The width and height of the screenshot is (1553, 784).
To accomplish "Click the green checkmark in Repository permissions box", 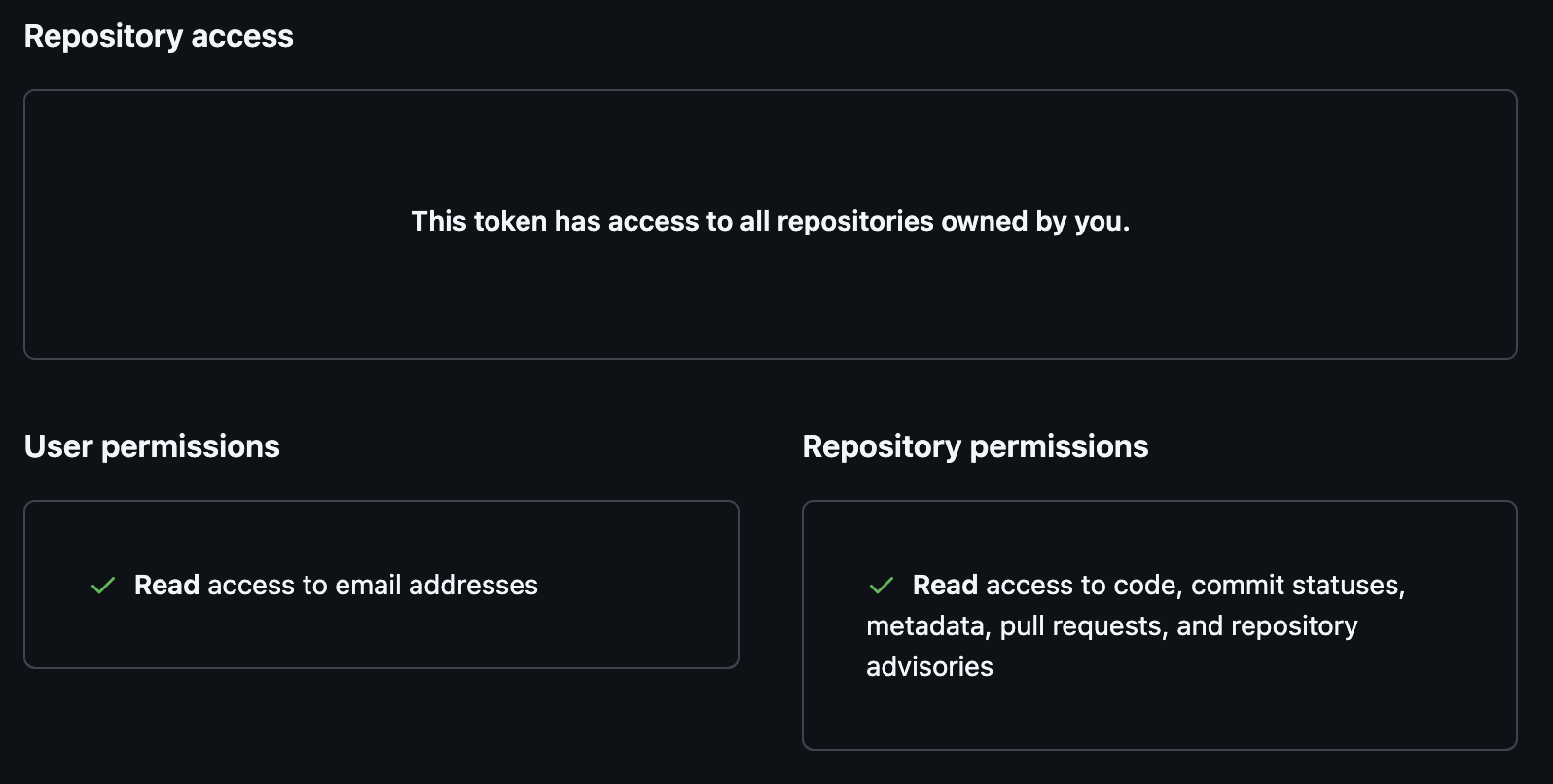I will point(881,585).
